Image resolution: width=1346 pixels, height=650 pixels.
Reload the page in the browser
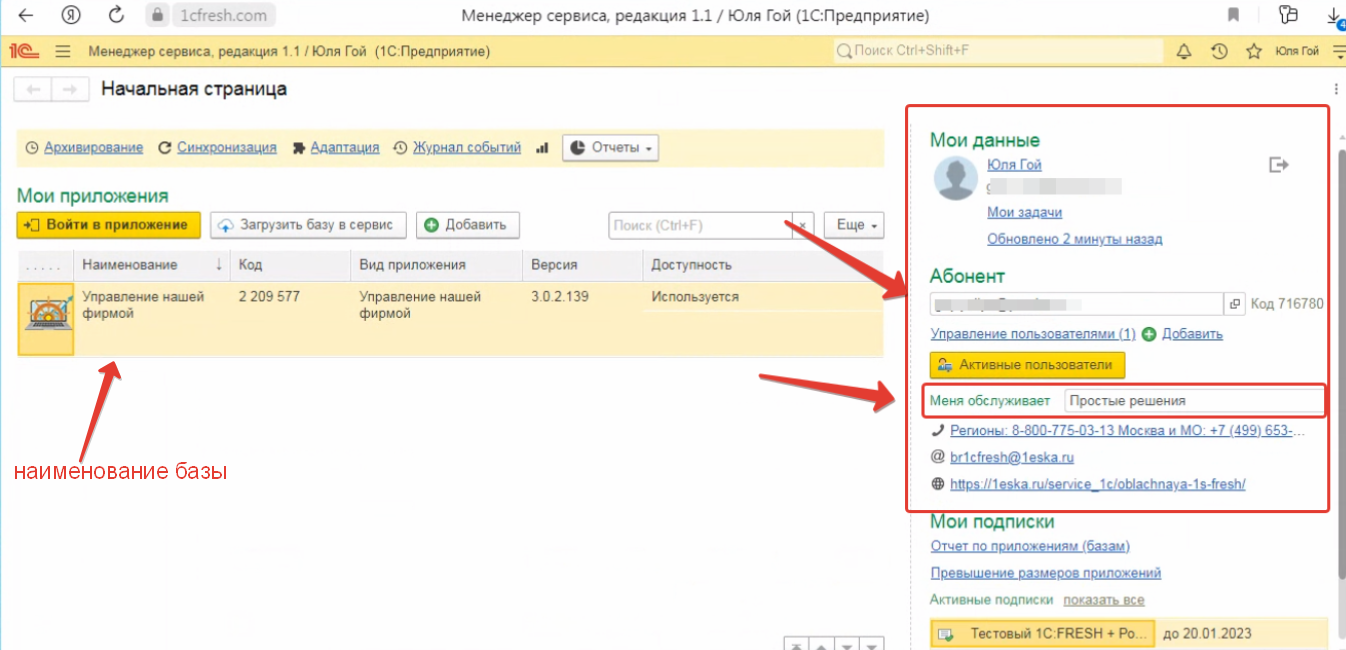(116, 15)
